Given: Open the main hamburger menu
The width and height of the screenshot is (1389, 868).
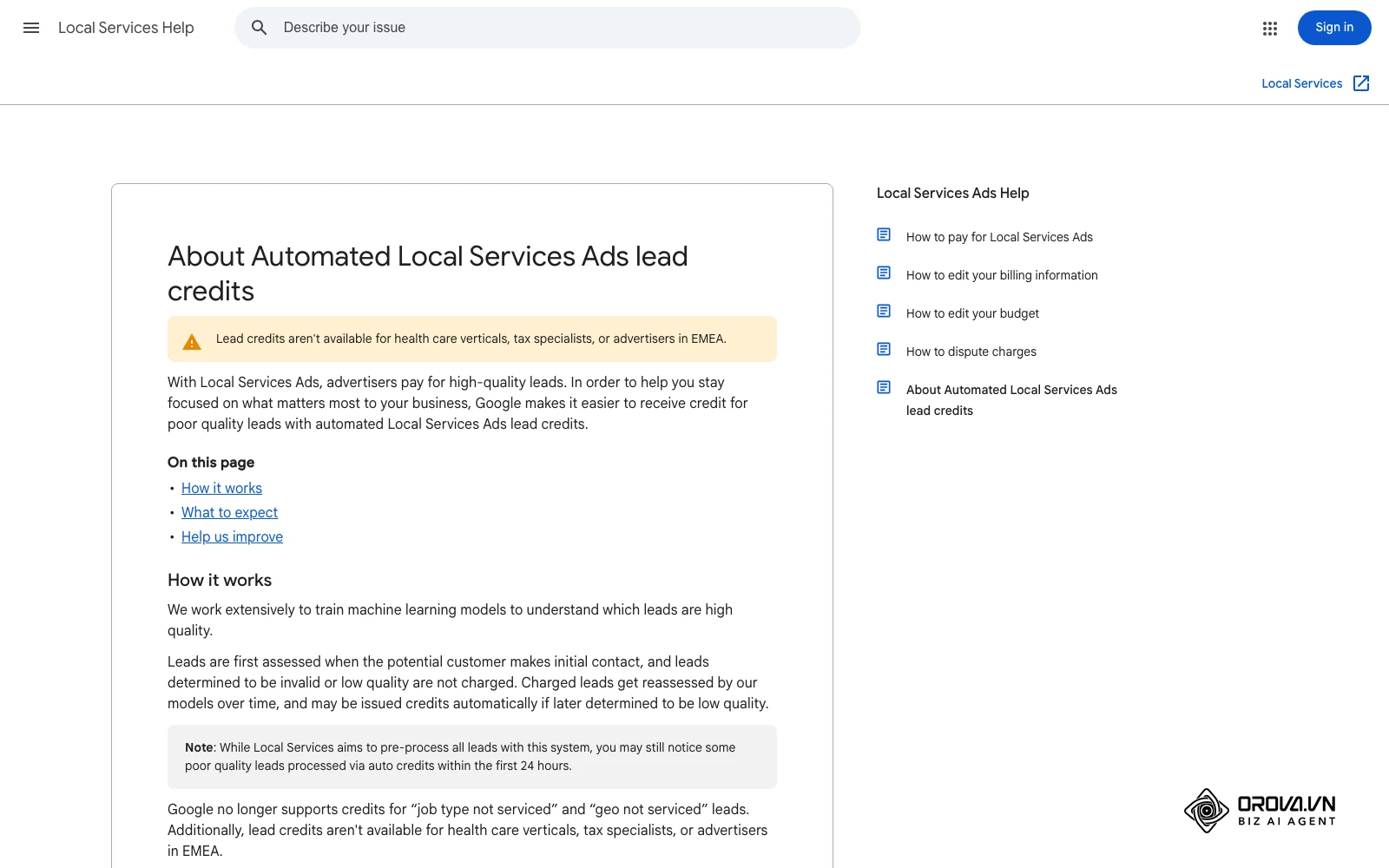Looking at the screenshot, I should [x=31, y=28].
